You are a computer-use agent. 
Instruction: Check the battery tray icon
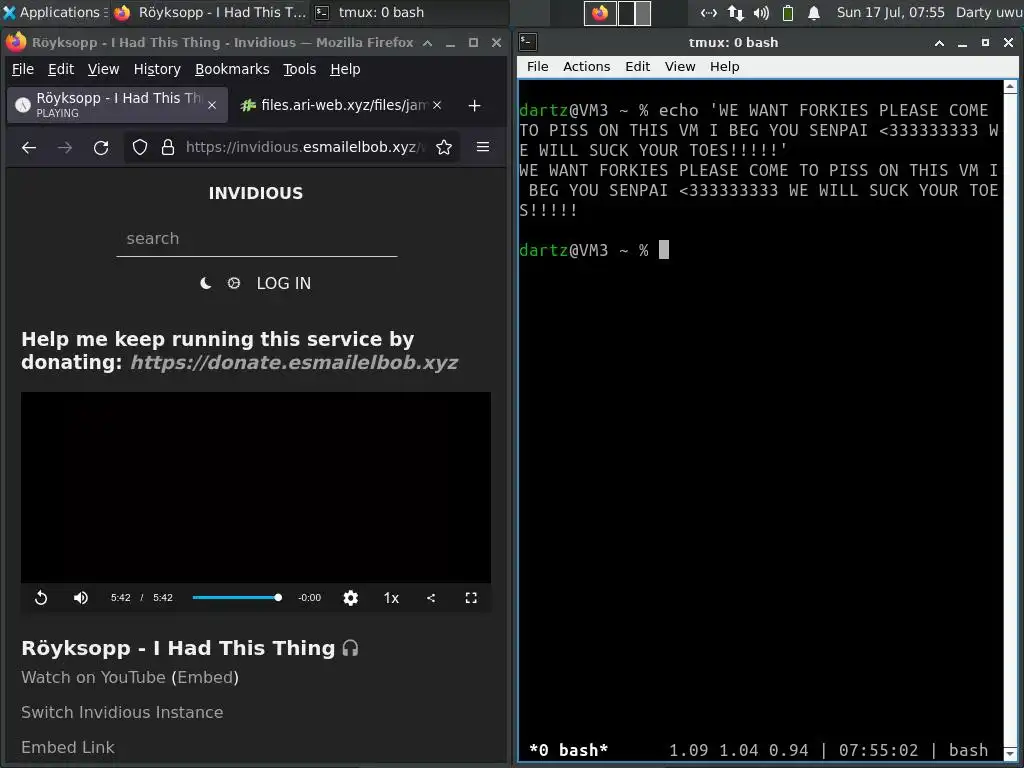788,12
